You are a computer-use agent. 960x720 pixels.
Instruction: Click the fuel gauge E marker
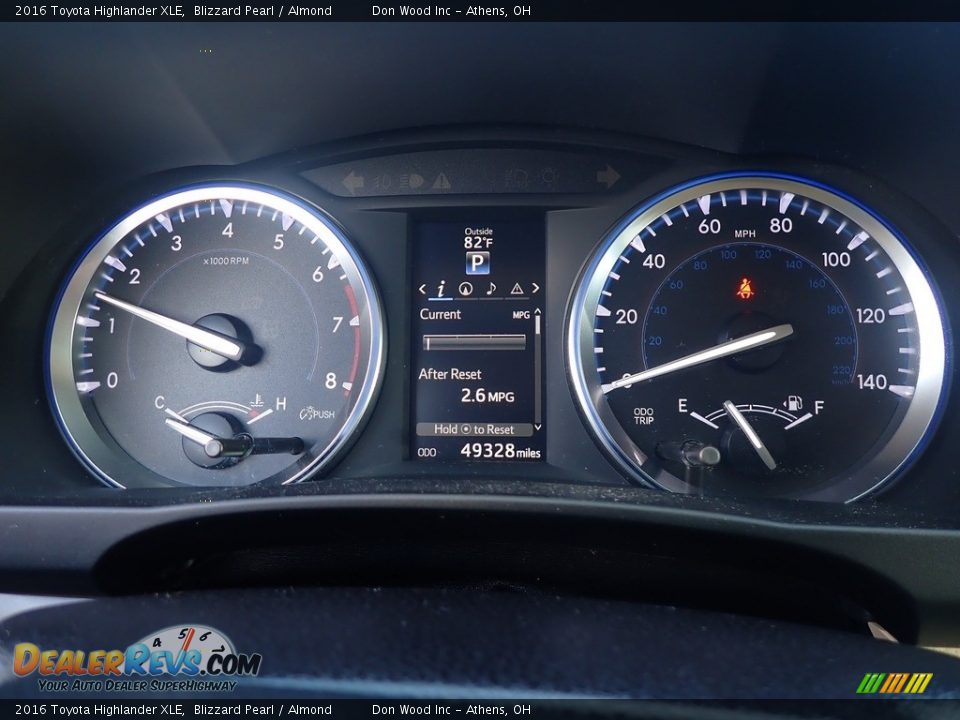683,406
